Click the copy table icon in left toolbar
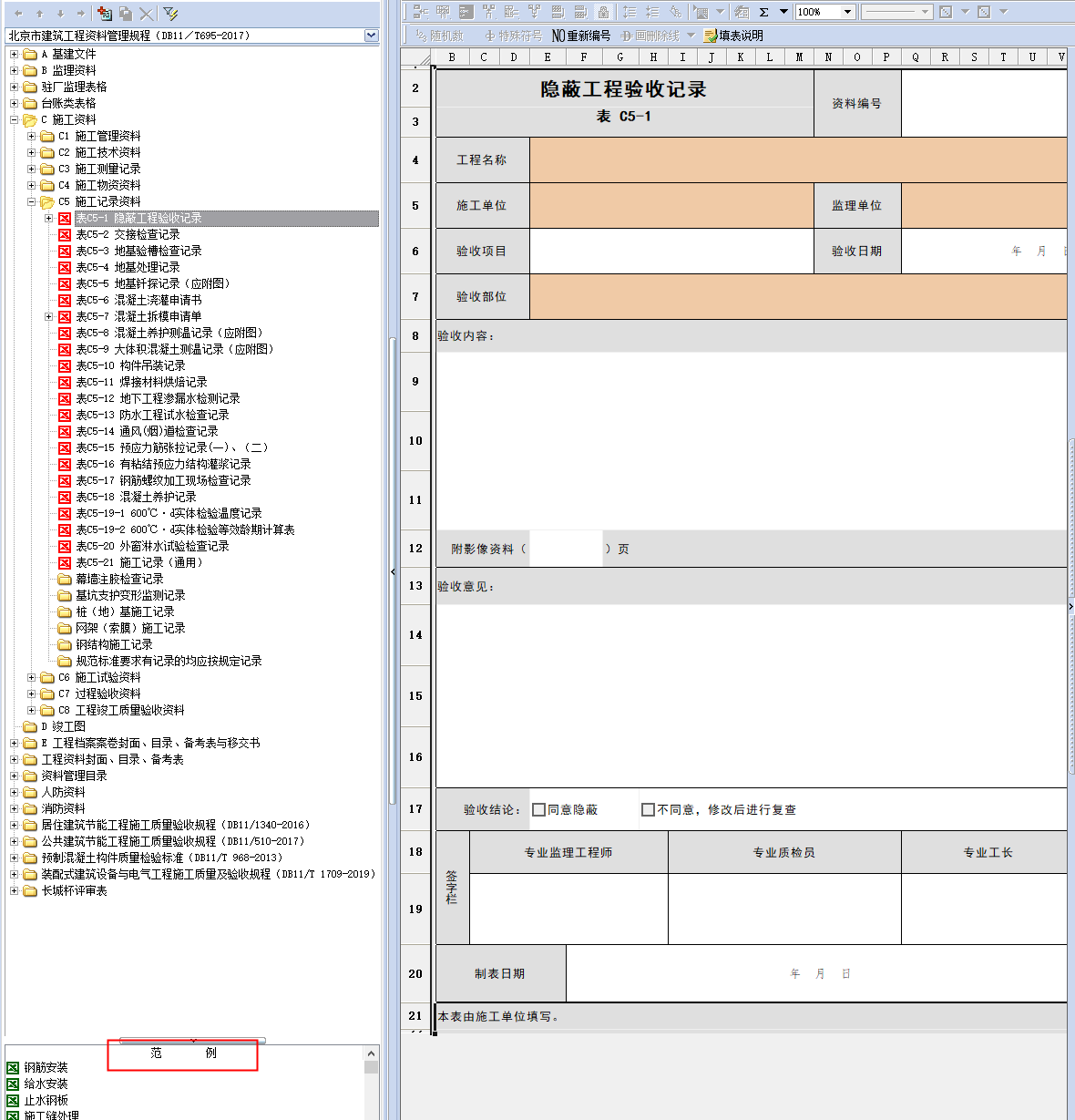1075x1120 pixels. coord(126,13)
